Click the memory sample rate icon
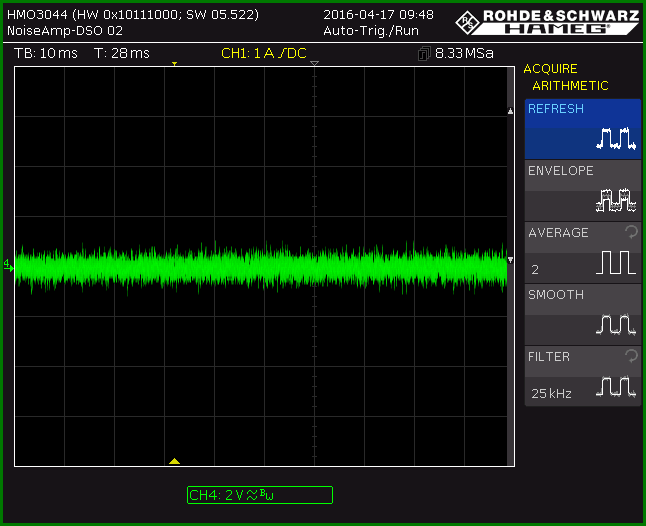 pos(424,54)
